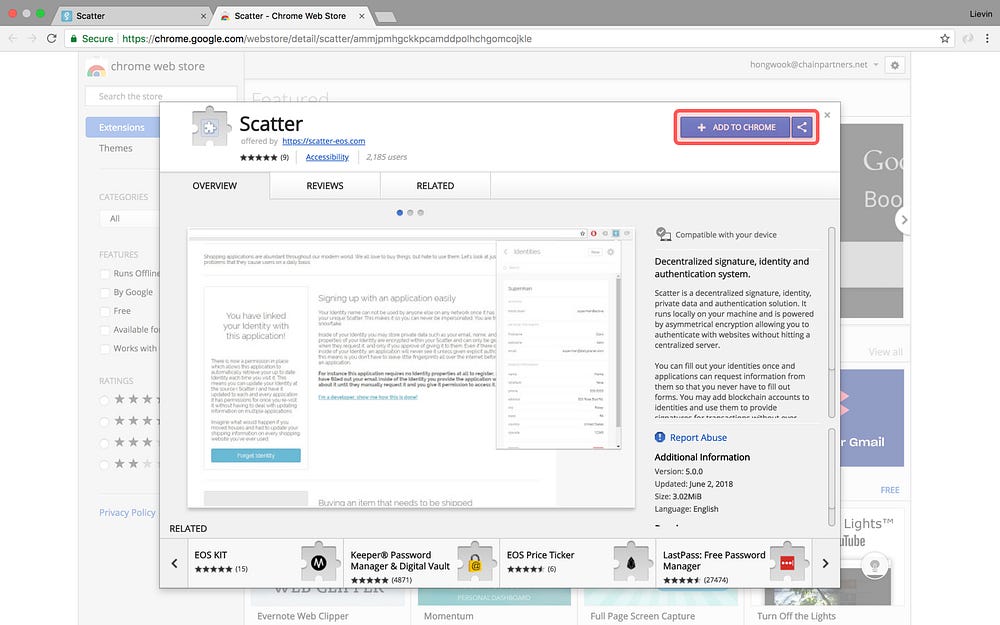1000x625 pixels.
Task: Open the EOS KIT related extension
Action: pos(210,555)
